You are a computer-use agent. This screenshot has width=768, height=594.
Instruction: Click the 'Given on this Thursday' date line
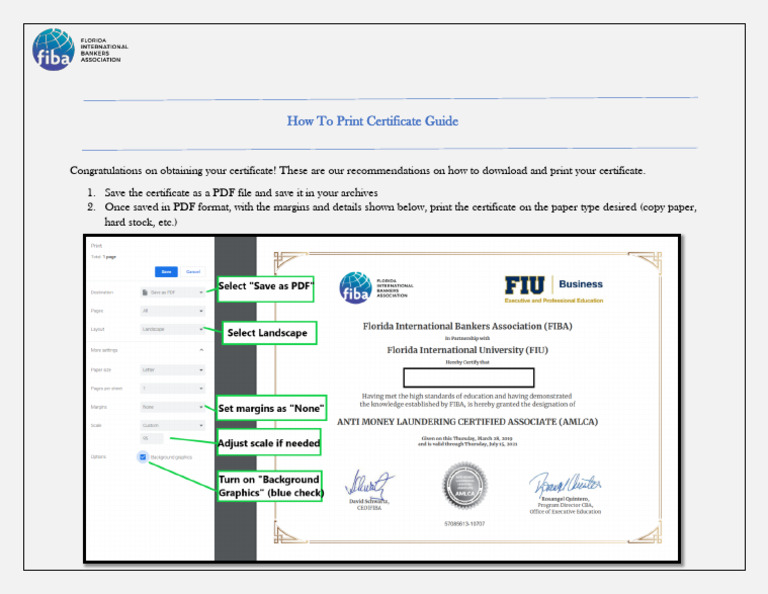(467, 438)
